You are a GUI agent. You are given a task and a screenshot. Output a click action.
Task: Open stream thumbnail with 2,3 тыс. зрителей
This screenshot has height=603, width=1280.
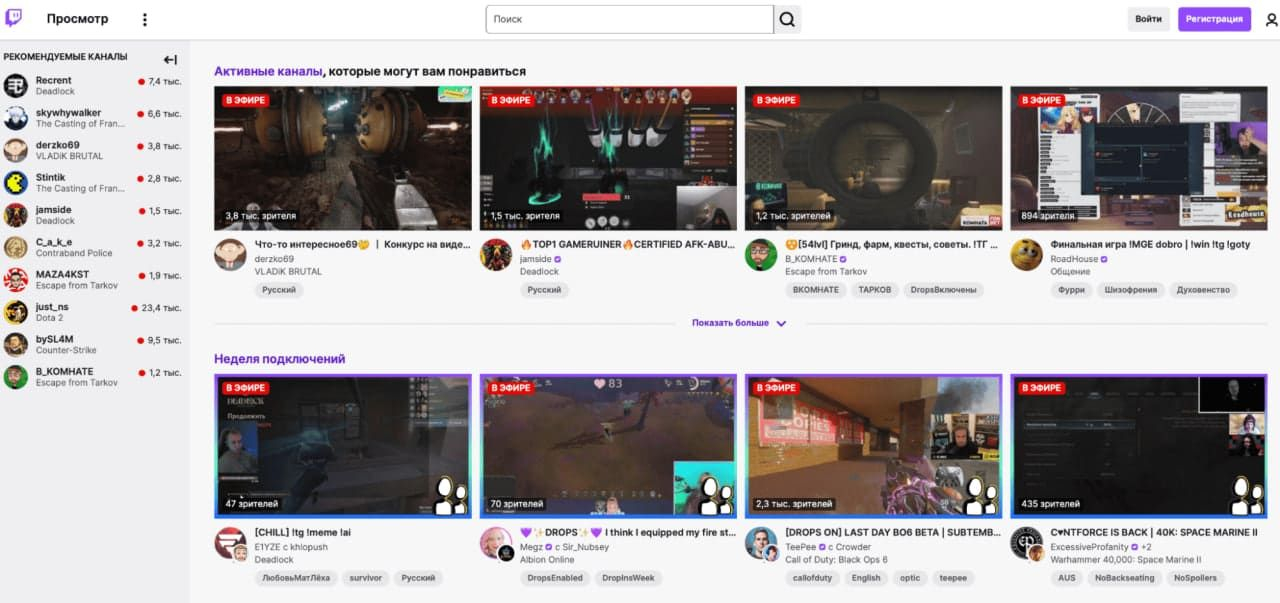pyautogui.click(x=873, y=446)
